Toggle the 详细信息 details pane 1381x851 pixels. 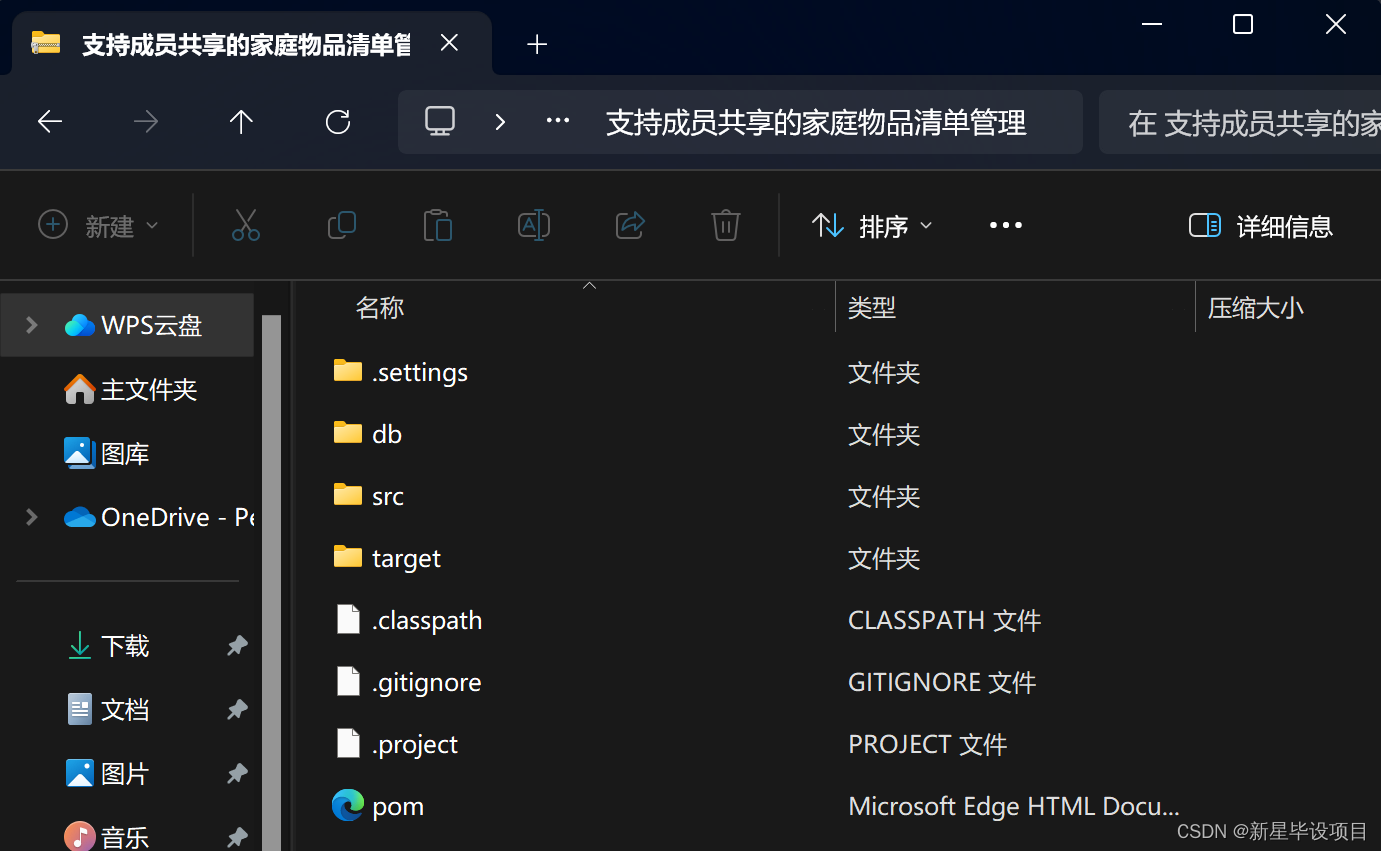click(1260, 226)
